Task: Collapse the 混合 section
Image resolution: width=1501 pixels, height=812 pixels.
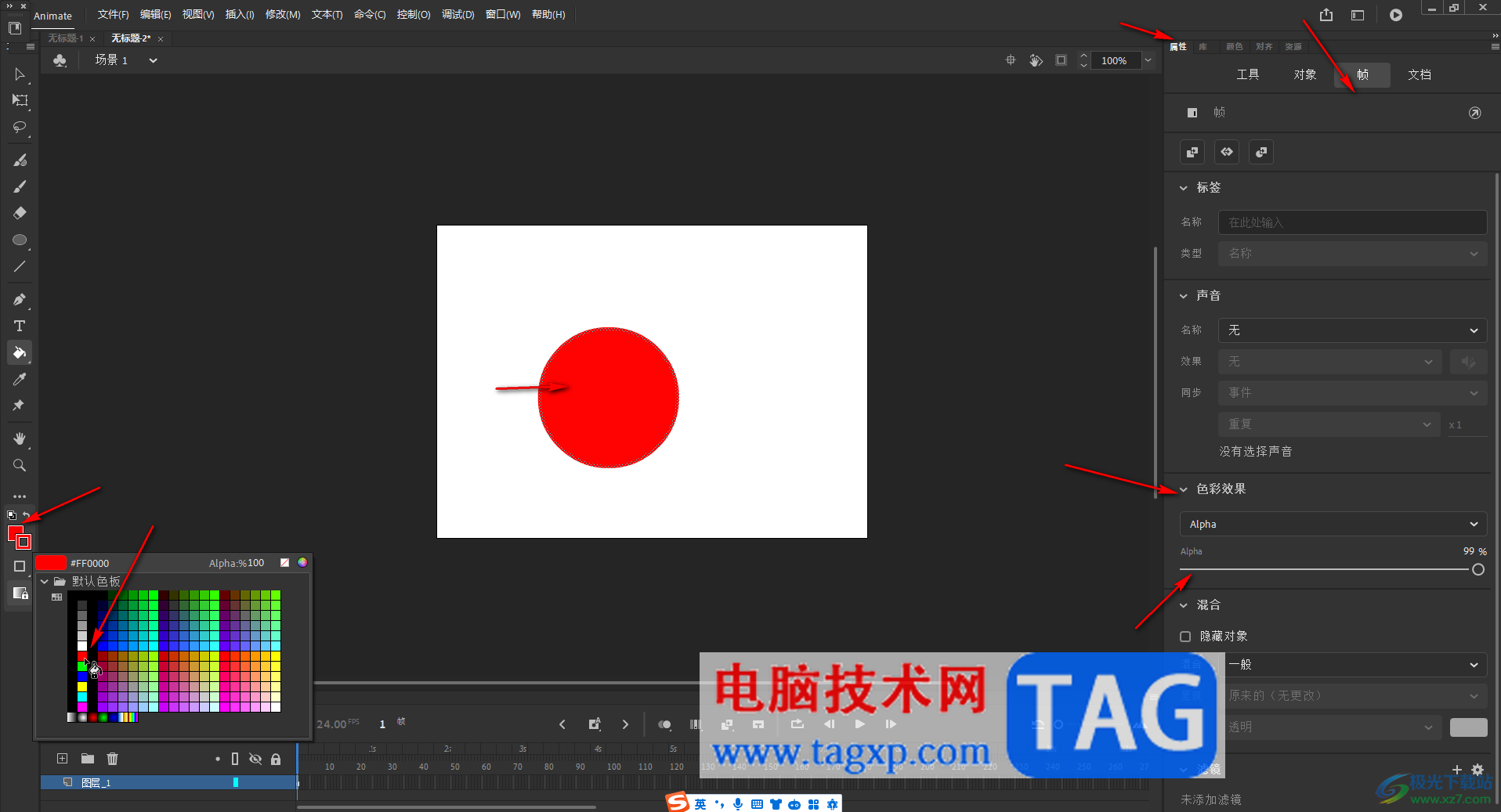Action: (x=1184, y=605)
